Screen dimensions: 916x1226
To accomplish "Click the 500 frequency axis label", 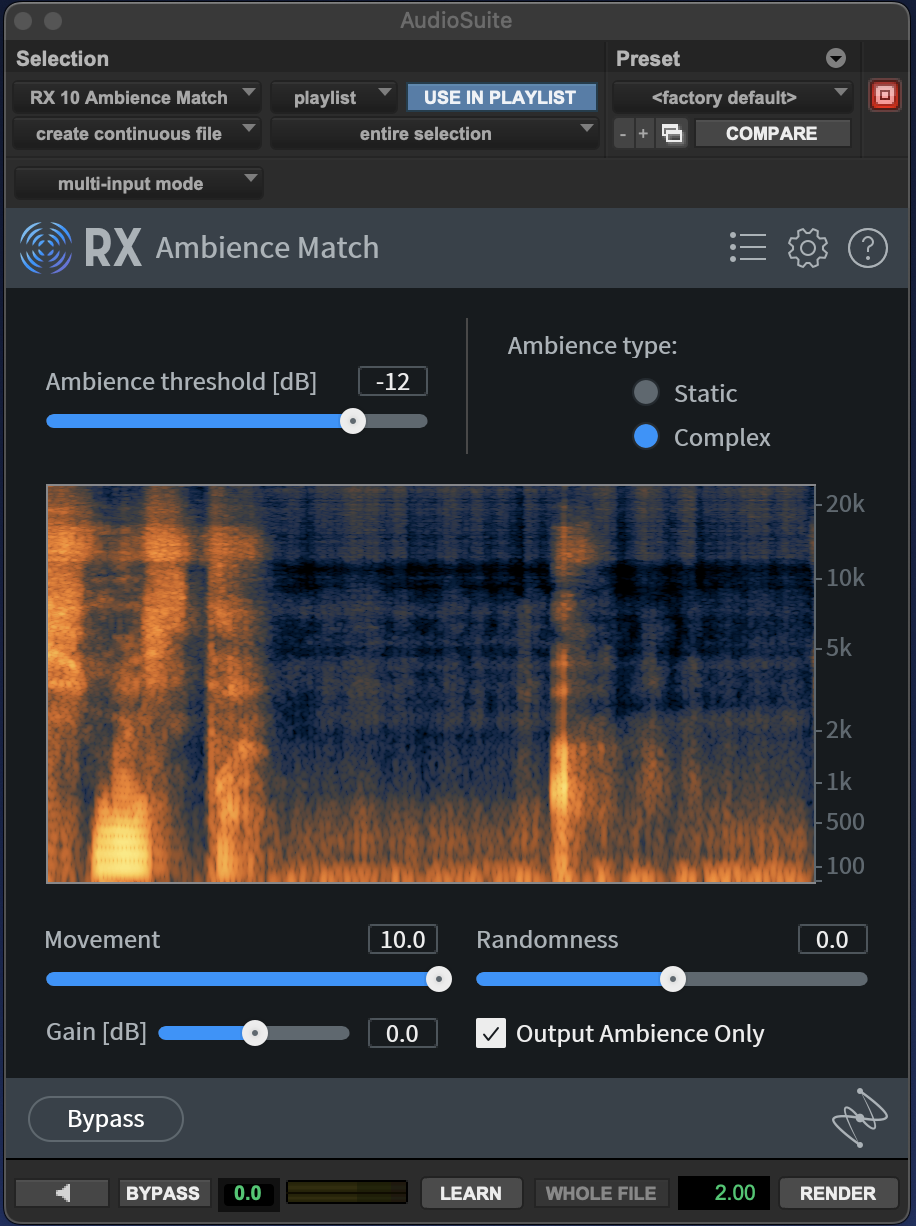I will pyautogui.click(x=846, y=822).
